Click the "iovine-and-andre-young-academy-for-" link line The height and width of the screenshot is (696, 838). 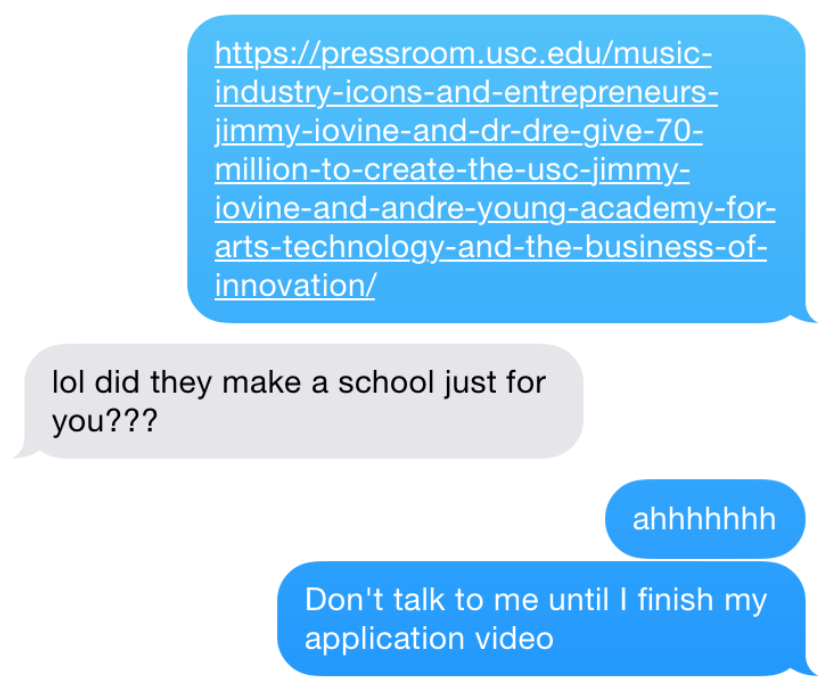point(495,208)
